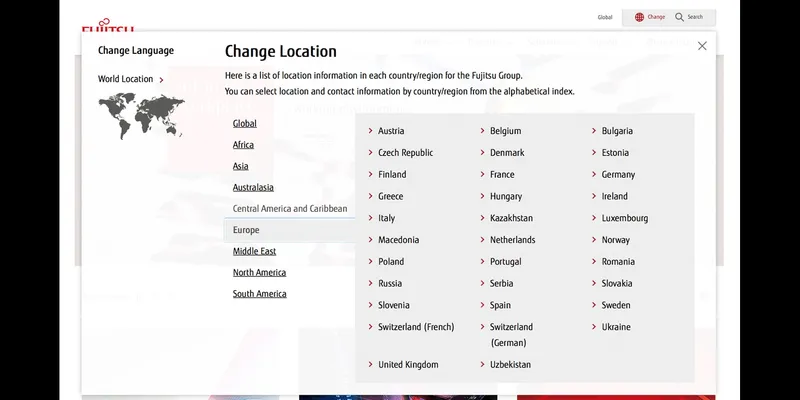The height and width of the screenshot is (400, 800).
Task: Choose Belgium from the country list
Action: tap(505, 131)
